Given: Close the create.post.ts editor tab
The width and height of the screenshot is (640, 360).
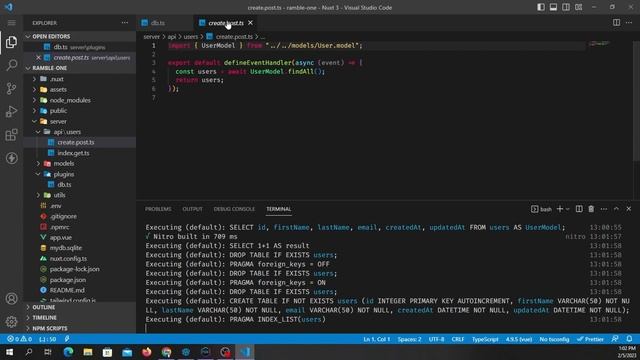Looking at the screenshot, I should click(250, 23).
